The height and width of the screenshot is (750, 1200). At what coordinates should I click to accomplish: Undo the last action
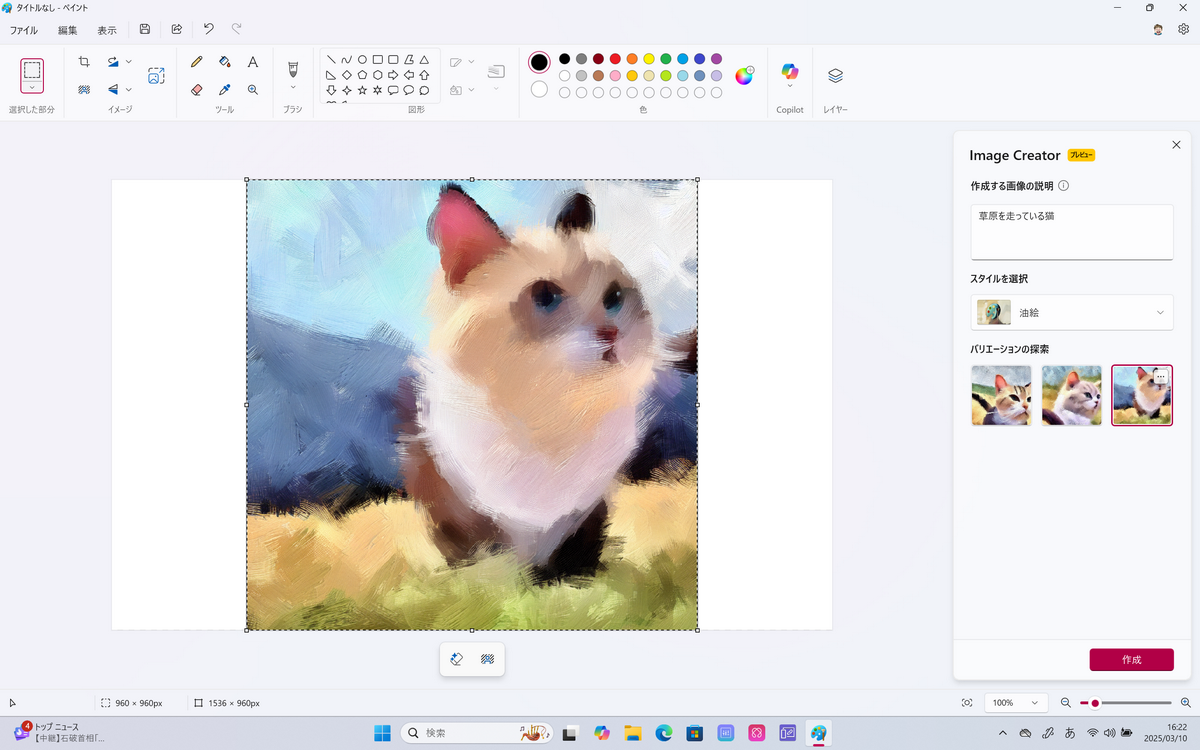(x=208, y=30)
